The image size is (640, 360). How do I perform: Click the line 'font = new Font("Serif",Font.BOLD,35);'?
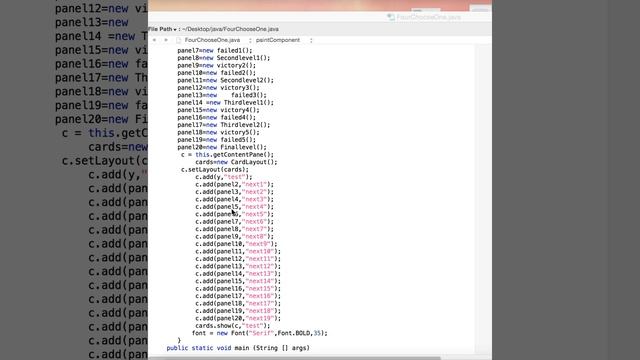click(260, 333)
